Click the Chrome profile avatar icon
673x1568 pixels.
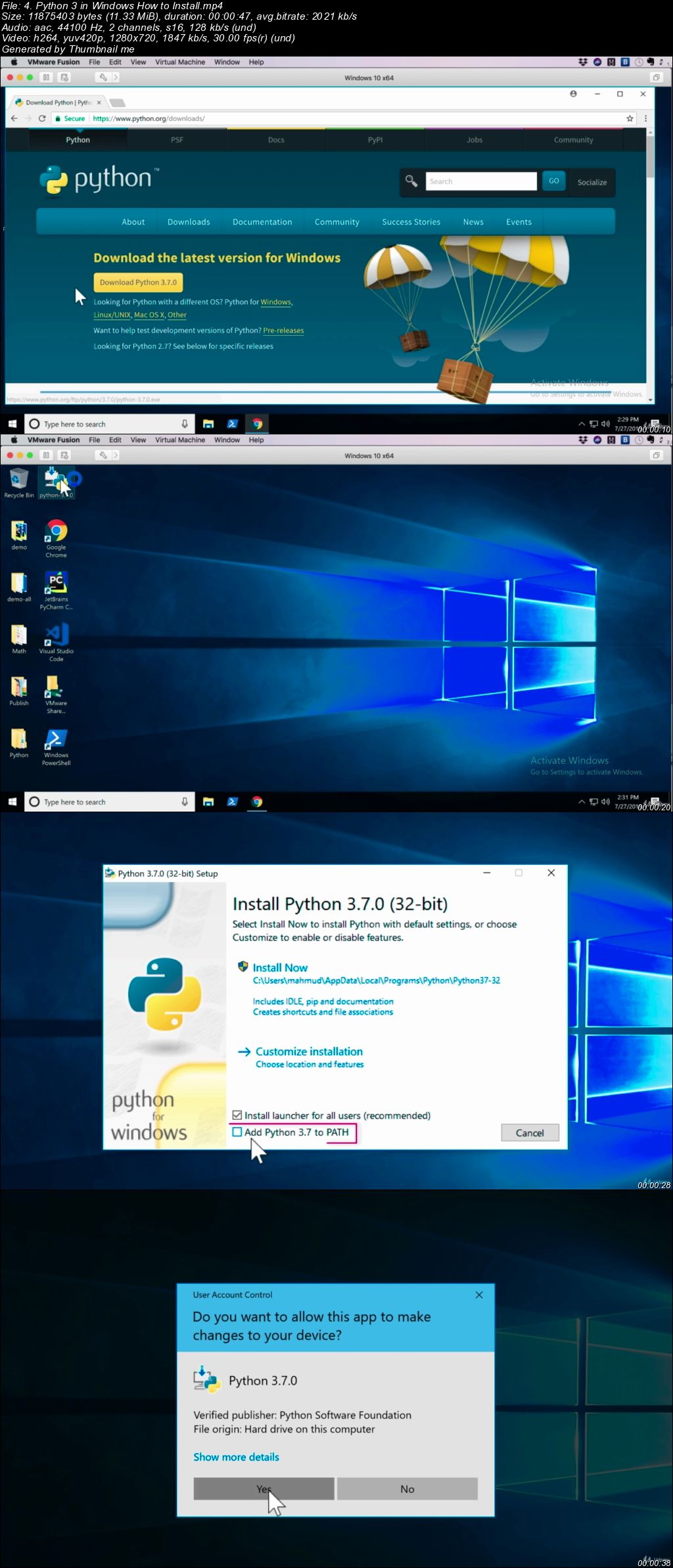[573, 94]
